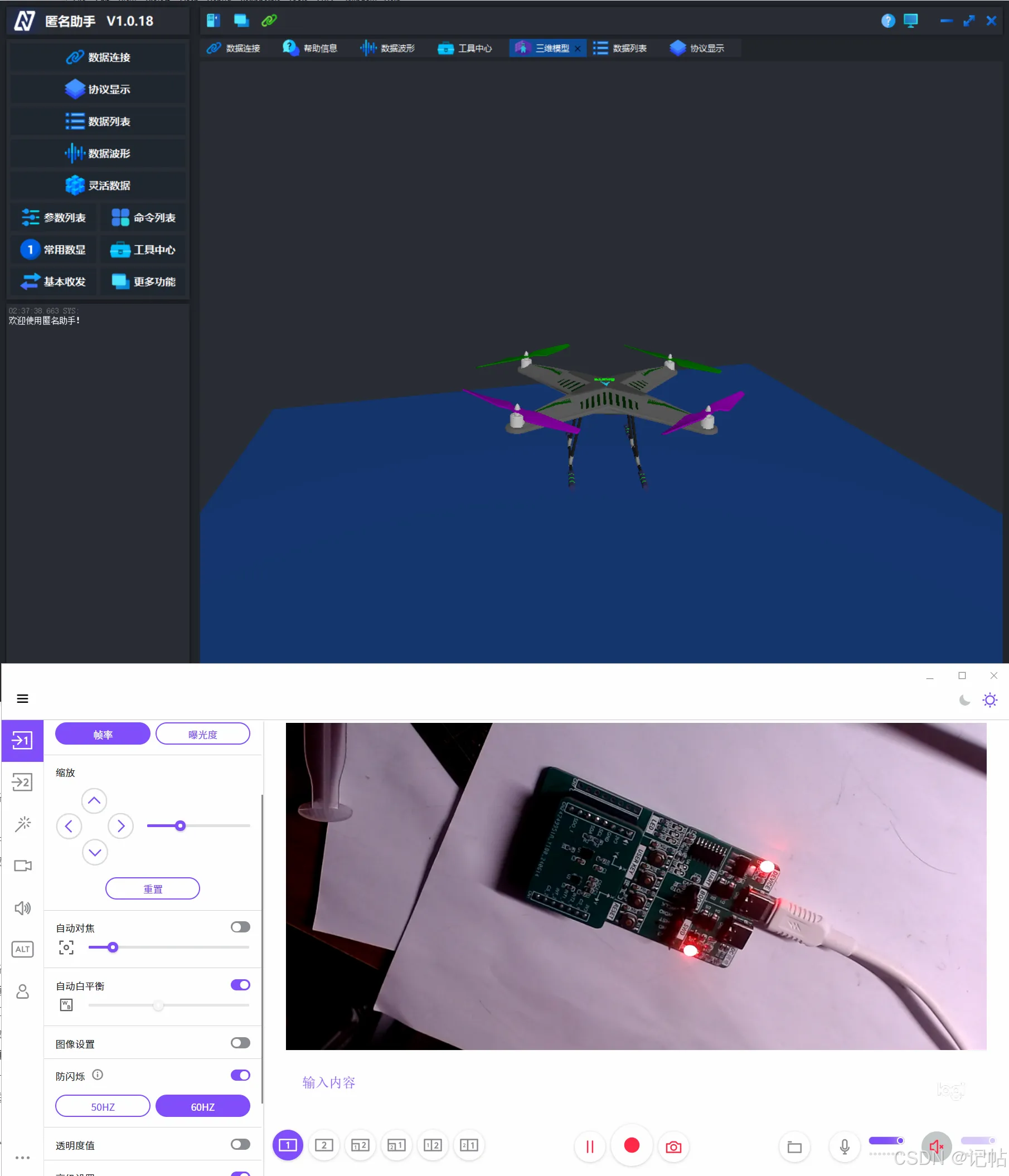Image resolution: width=1009 pixels, height=1176 pixels.
Task: Click the red record button
Action: click(x=632, y=1145)
